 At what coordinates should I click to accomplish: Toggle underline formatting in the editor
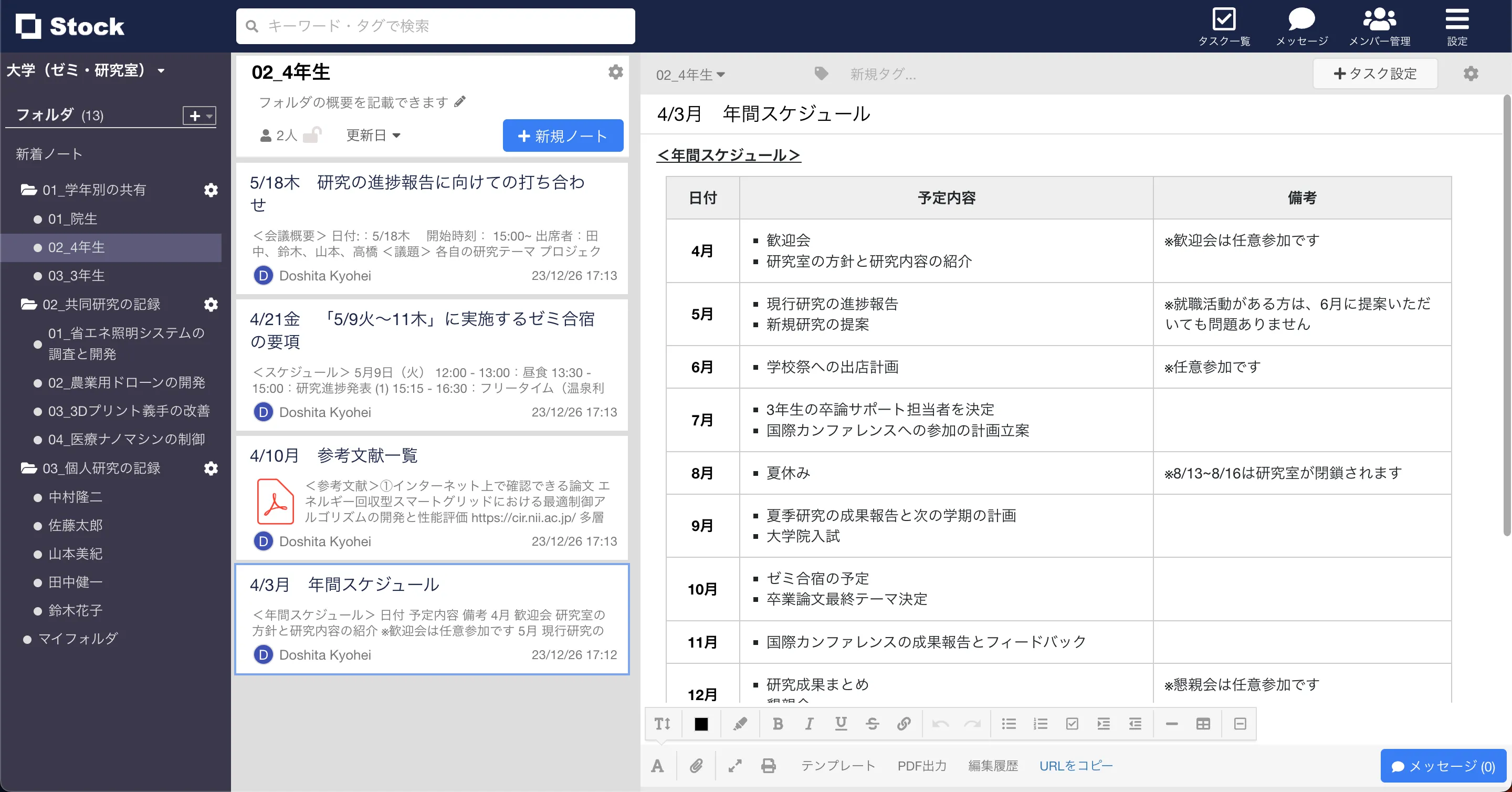[x=841, y=724]
